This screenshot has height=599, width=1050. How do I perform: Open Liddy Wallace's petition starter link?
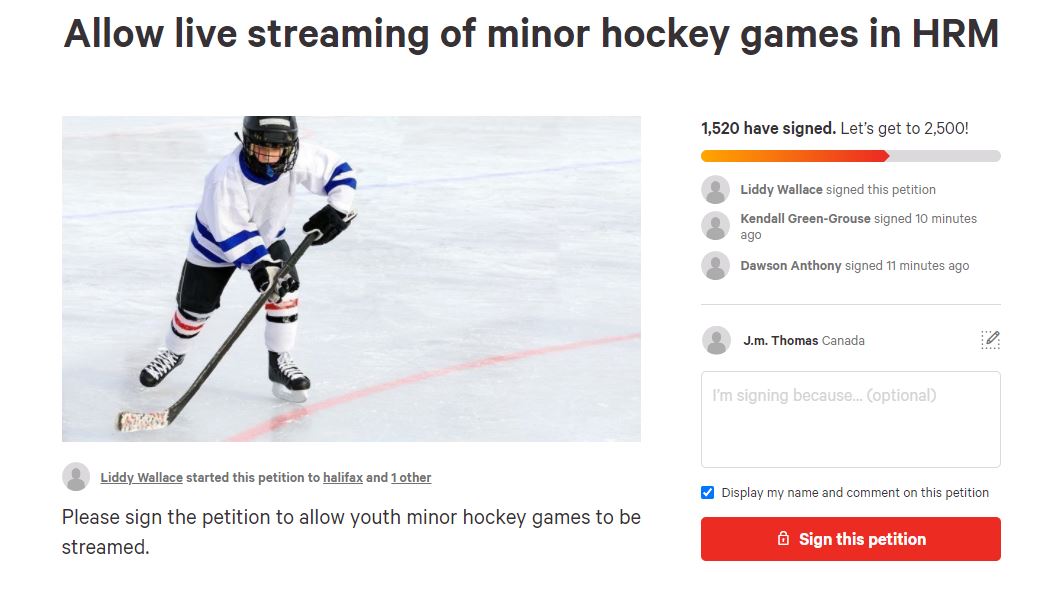tap(141, 478)
